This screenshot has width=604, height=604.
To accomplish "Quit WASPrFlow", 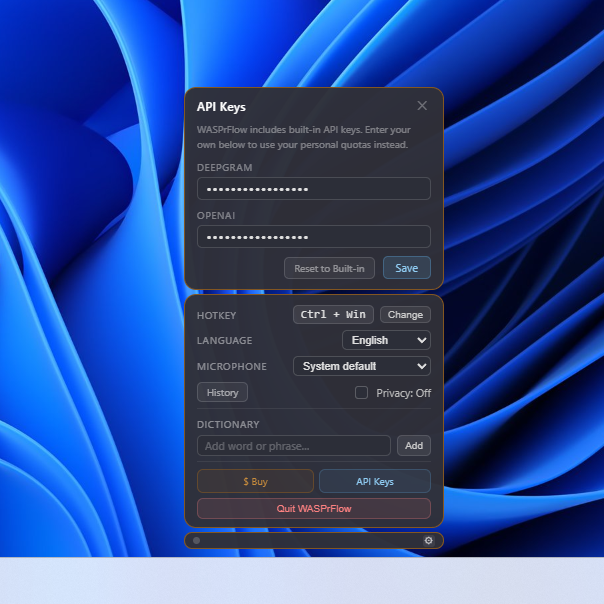I will pos(314,508).
